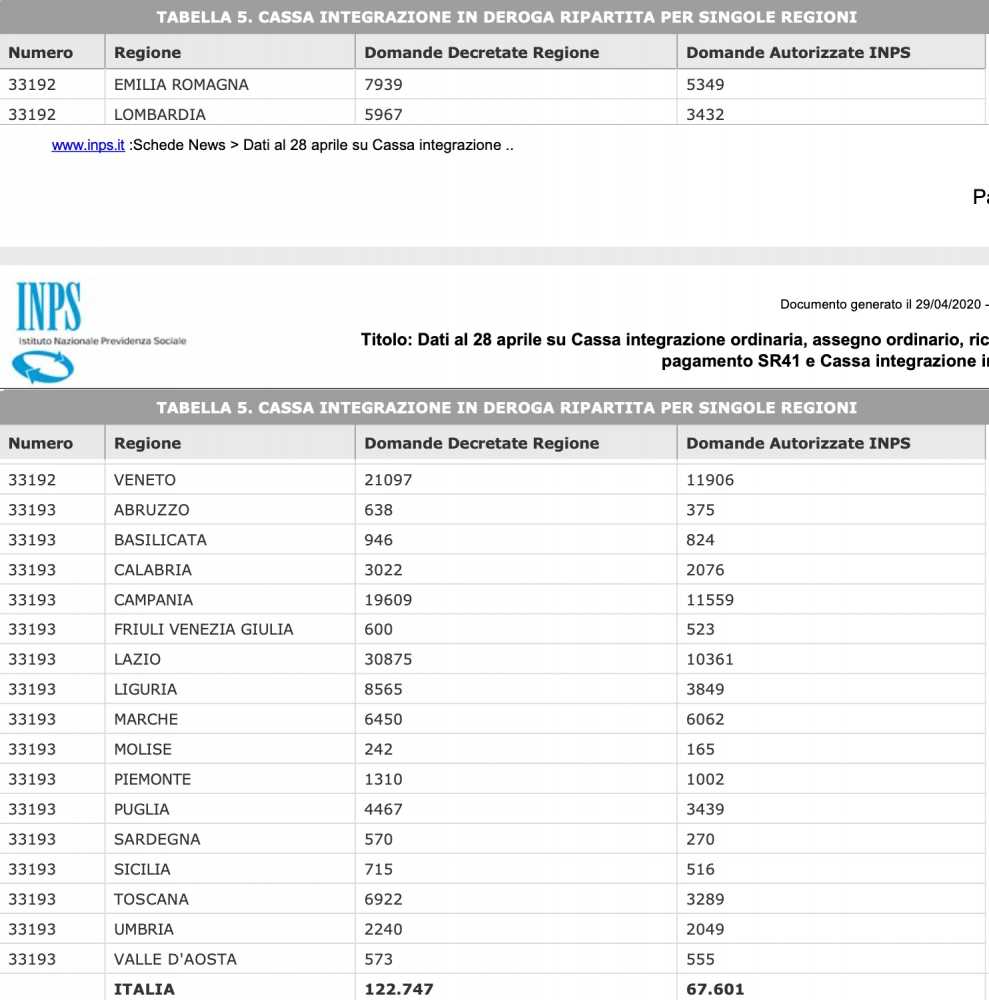This screenshot has height=1000, width=989.
Task: Click the Numero header in lower table
Action: (x=40, y=443)
